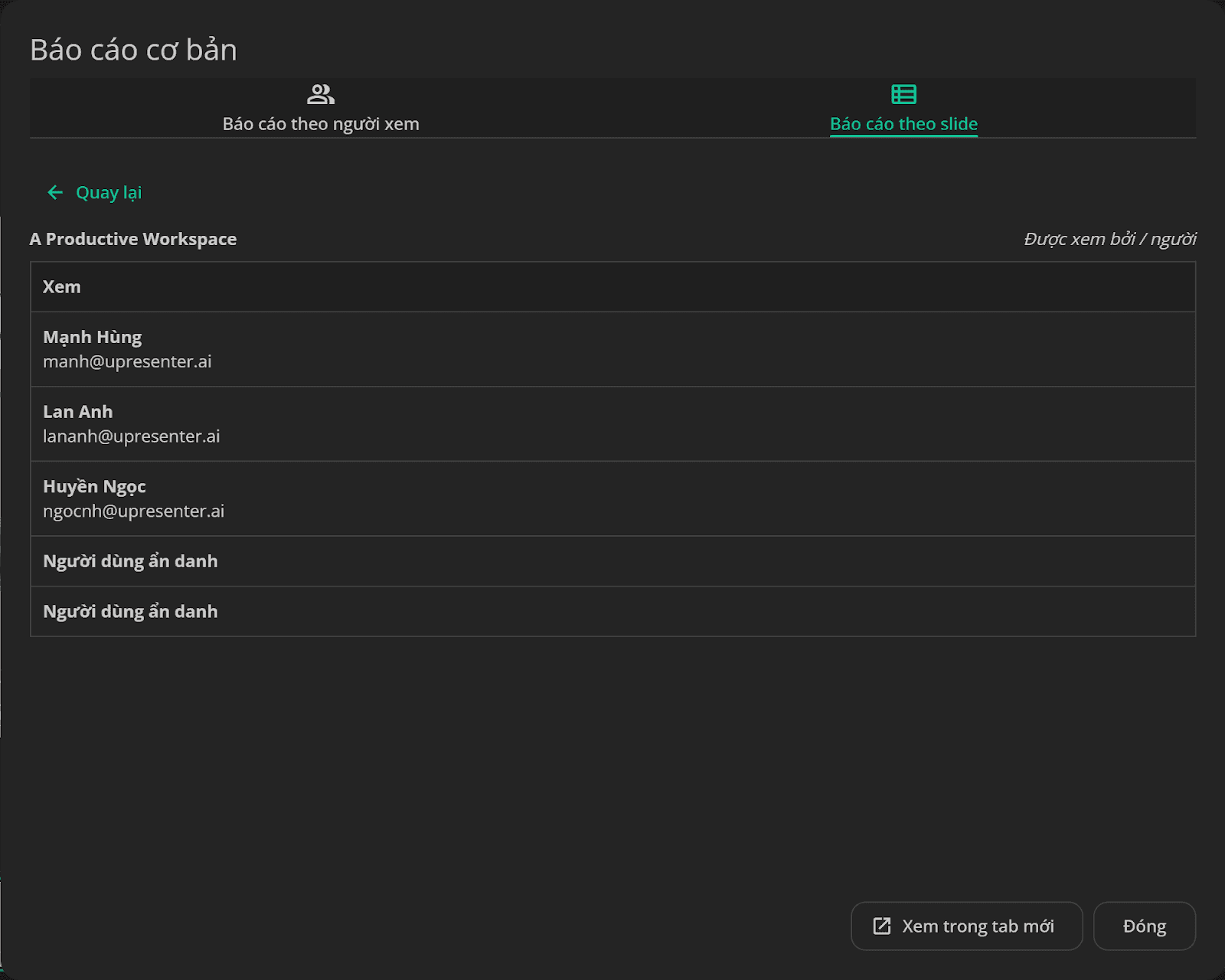Screen dimensions: 1225x980
Task: Click the A Productive Workspace slide title
Action: 133,239
